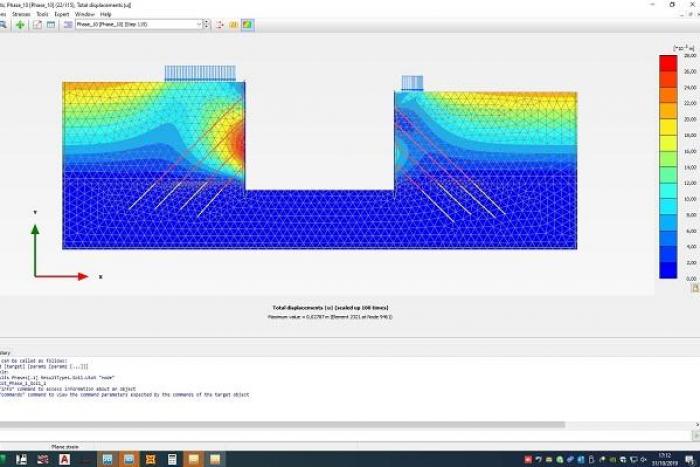Viewport: 700px width, 467px height.
Task: Click the red arrows toolbar icon
Action: coord(220,24)
